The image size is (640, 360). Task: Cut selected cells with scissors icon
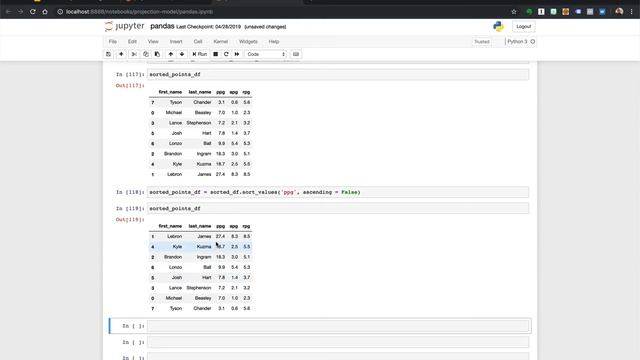coord(134,54)
